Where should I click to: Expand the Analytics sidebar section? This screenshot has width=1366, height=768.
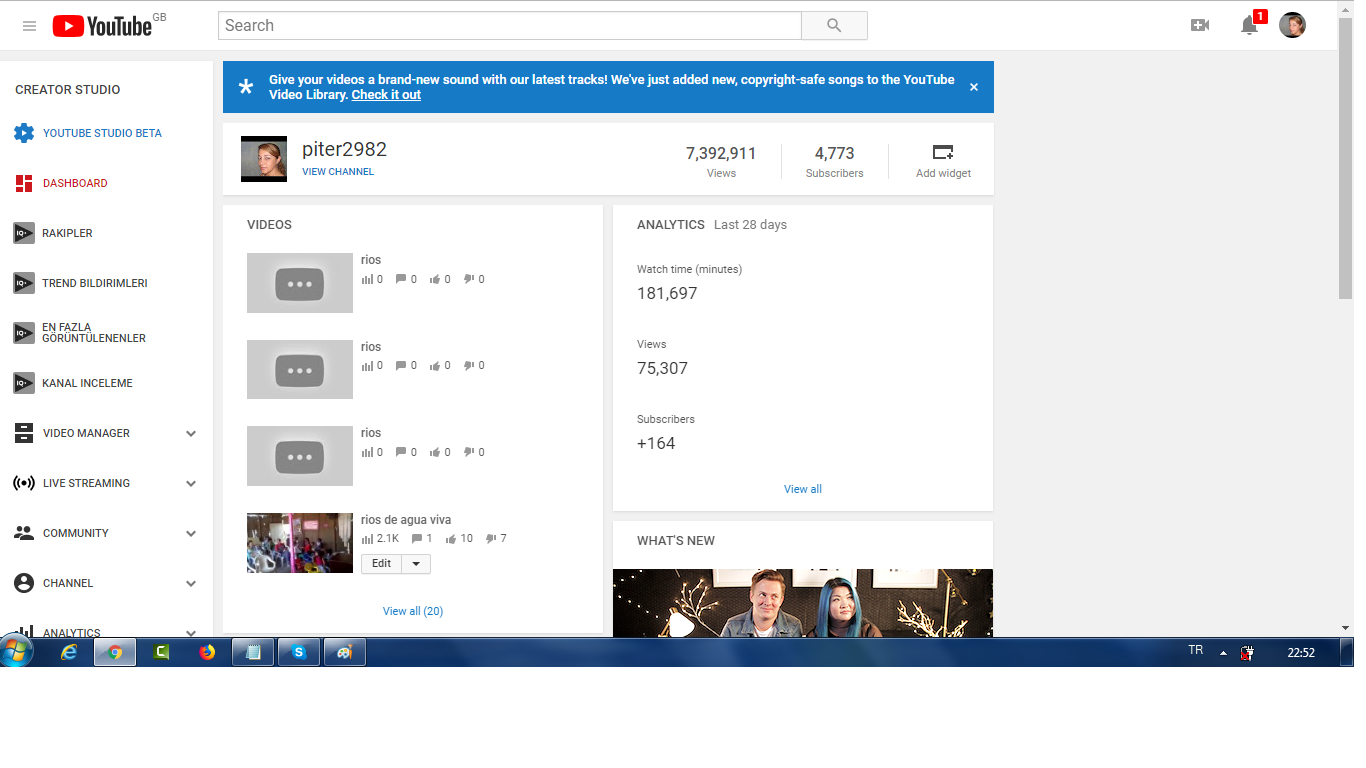click(x=191, y=633)
